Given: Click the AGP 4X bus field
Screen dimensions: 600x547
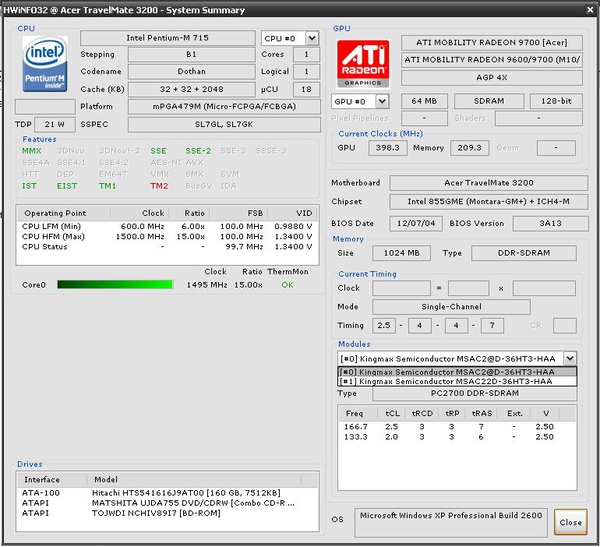Looking at the screenshot, I should (x=492, y=78).
